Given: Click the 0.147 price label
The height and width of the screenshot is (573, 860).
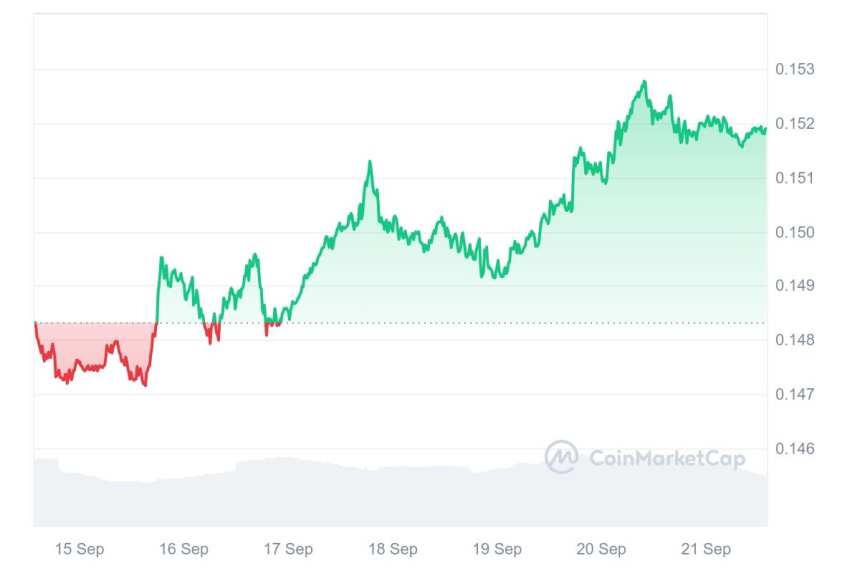Looking at the screenshot, I should (x=795, y=394).
